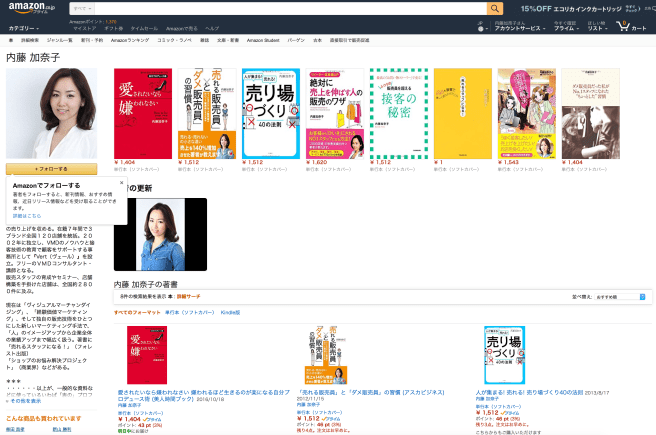Image resolution: width=656 pixels, height=435 pixels.
Task: Open the 絶対に売上を伸ばす人の販売のワザ cover
Action: click(x=335, y=113)
